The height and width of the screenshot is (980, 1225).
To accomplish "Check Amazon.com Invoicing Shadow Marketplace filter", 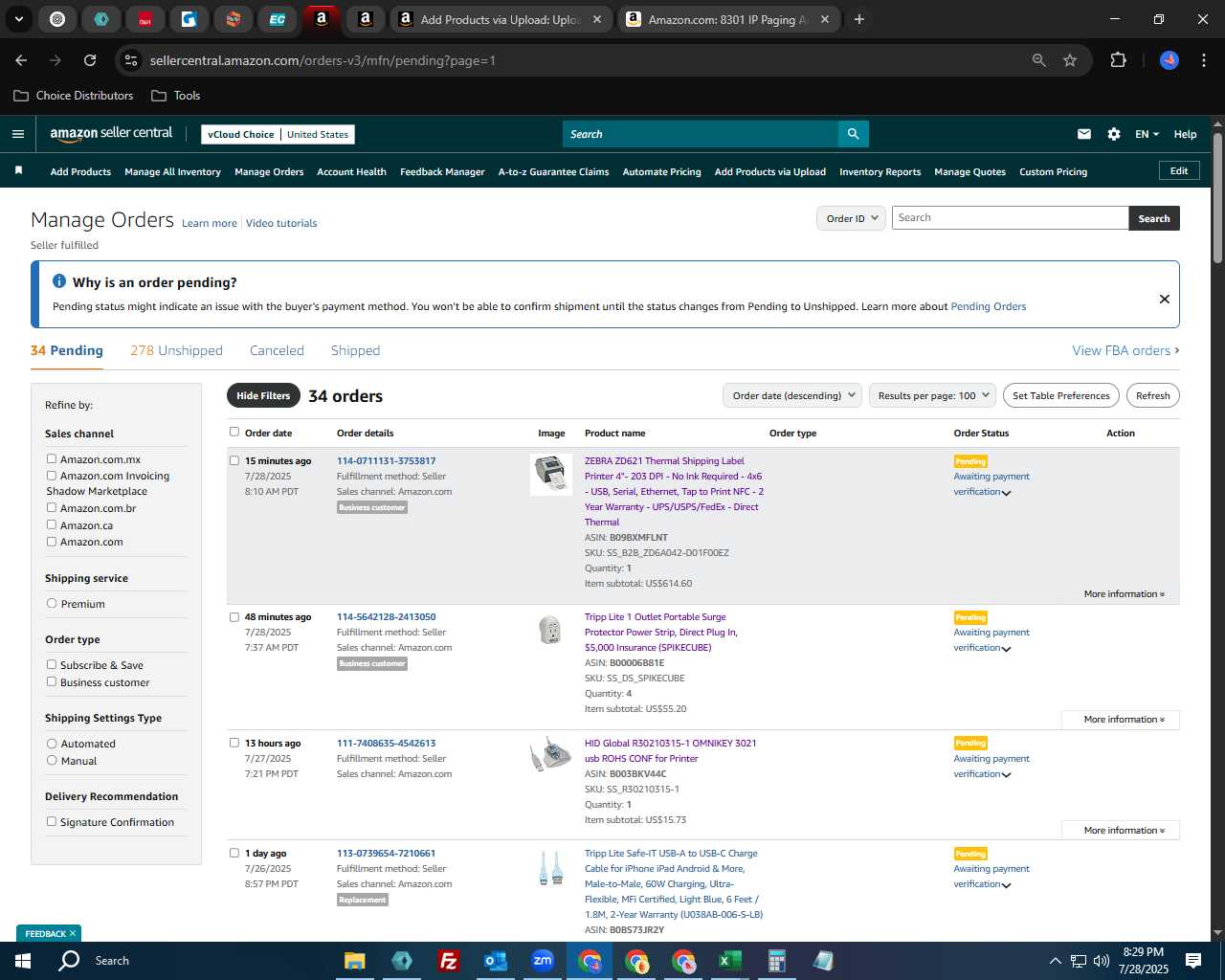I will coord(52,475).
